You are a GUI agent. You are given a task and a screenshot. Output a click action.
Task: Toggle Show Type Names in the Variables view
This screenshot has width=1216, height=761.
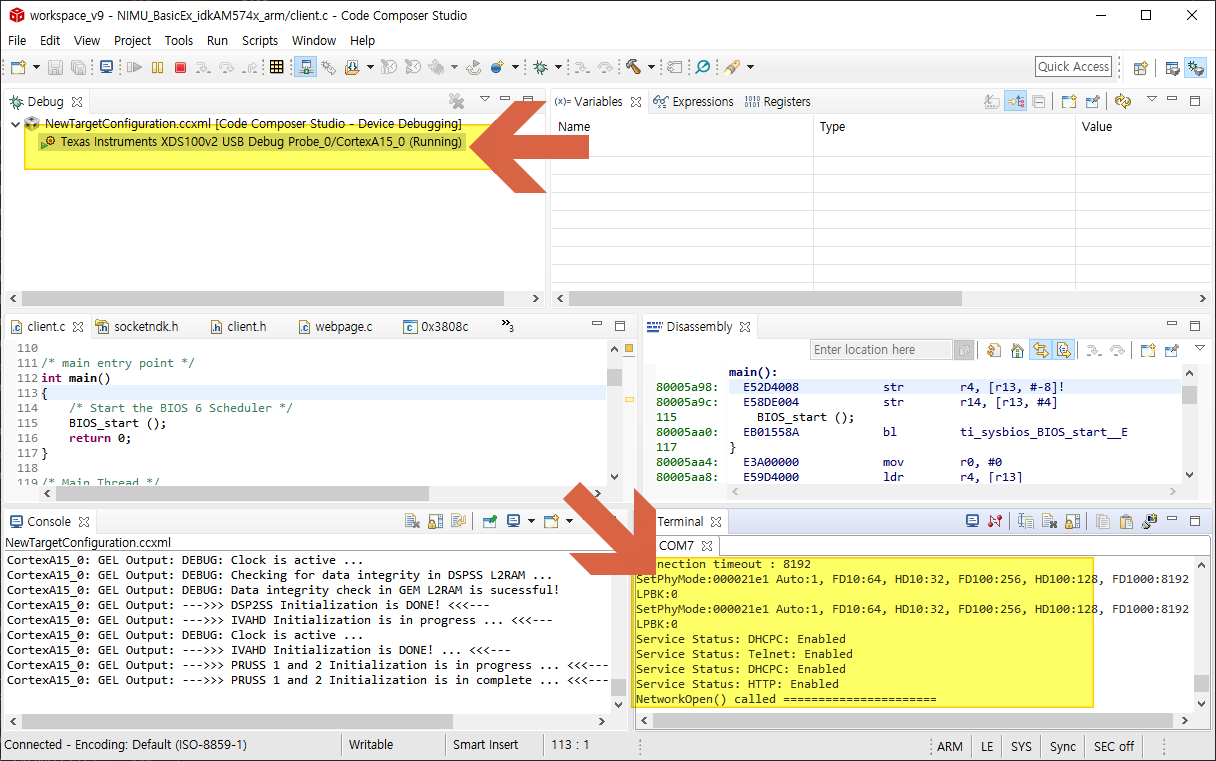click(991, 101)
